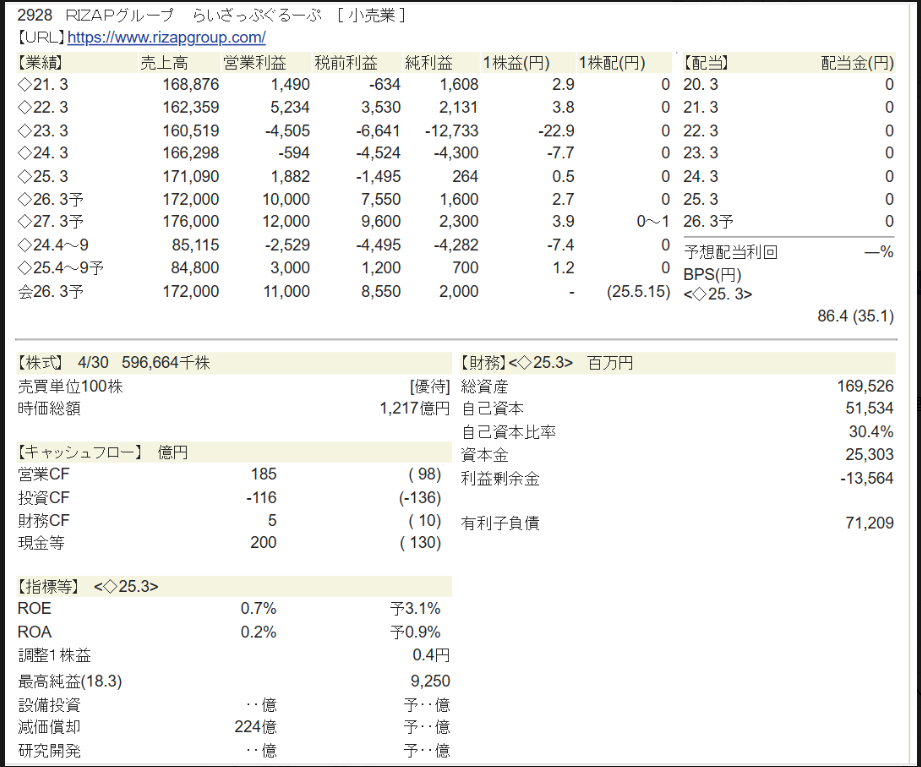Screen dimensions: 921x767
Task: Select the ◇22.3 results row label
Action: 43,107
